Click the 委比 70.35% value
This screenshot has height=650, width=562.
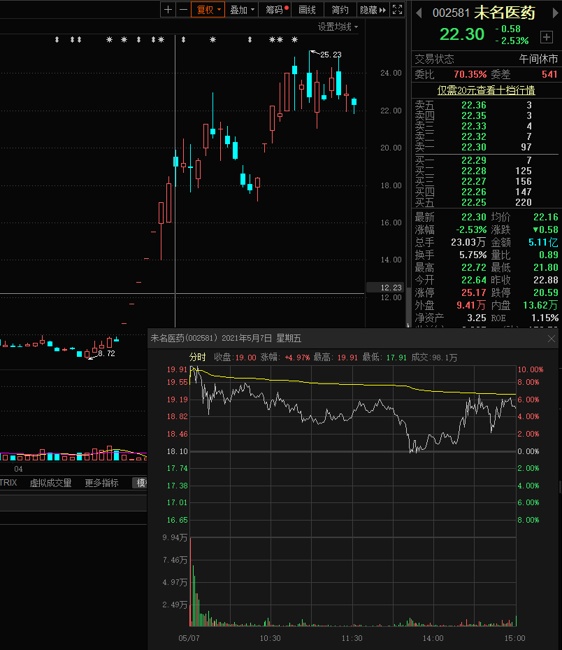click(470, 75)
